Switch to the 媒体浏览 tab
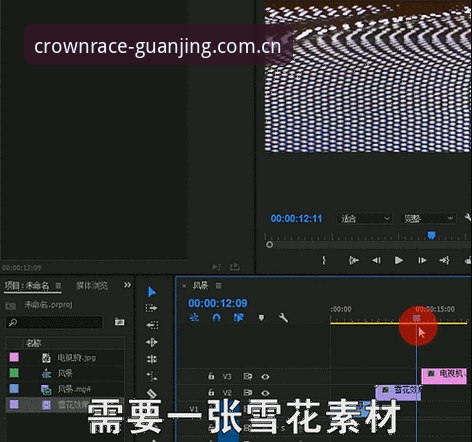Screen dimensions: 472x442 click(x=92, y=286)
